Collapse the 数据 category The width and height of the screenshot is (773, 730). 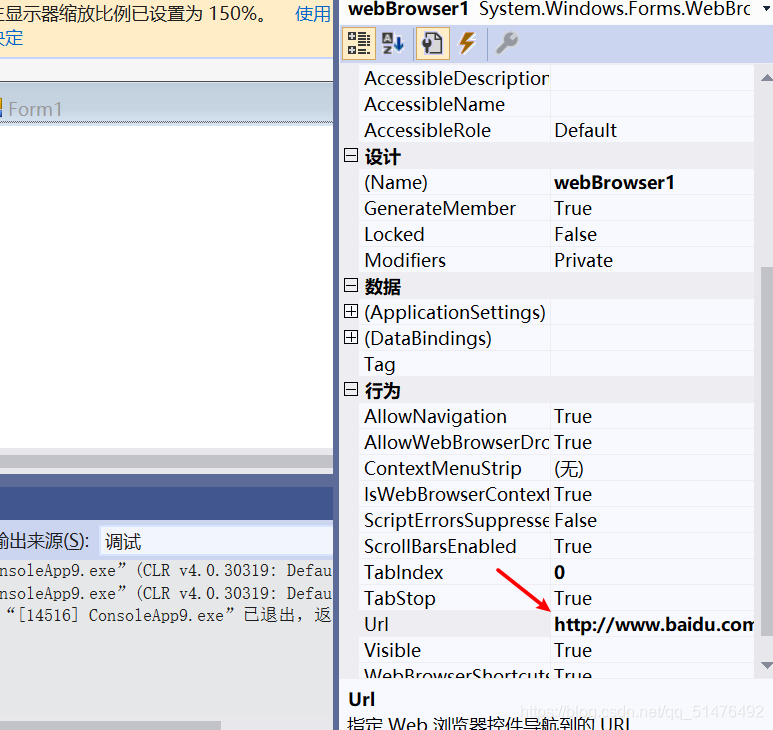point(351,285)
